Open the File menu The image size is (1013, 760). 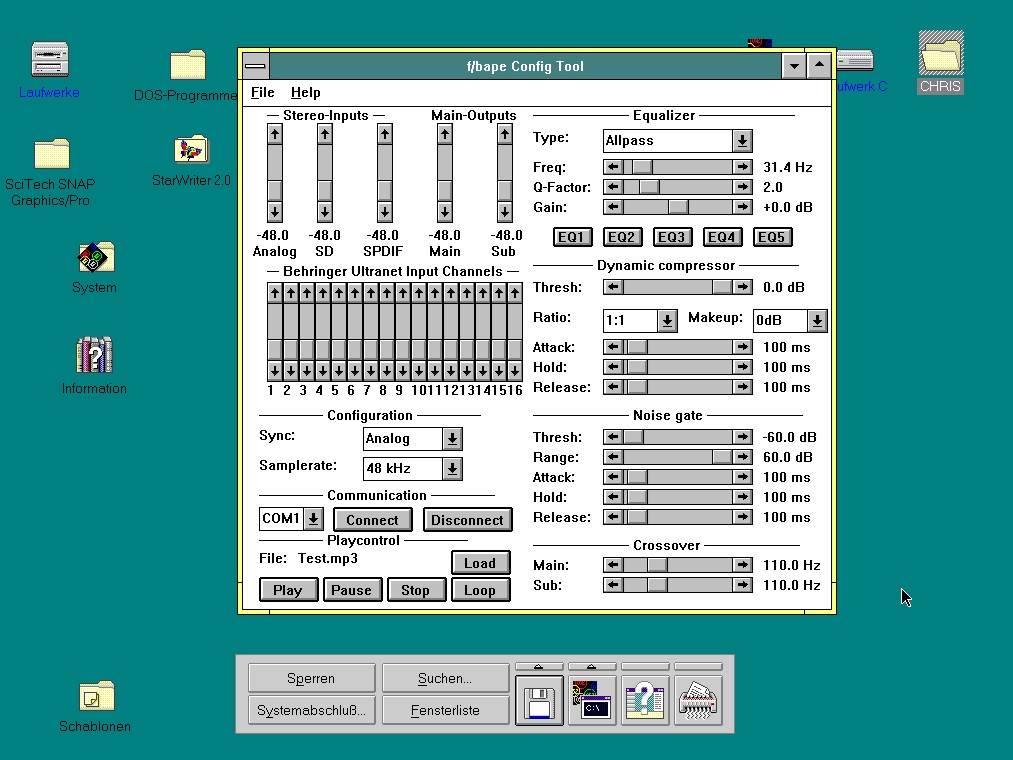[x=262, y=92]
